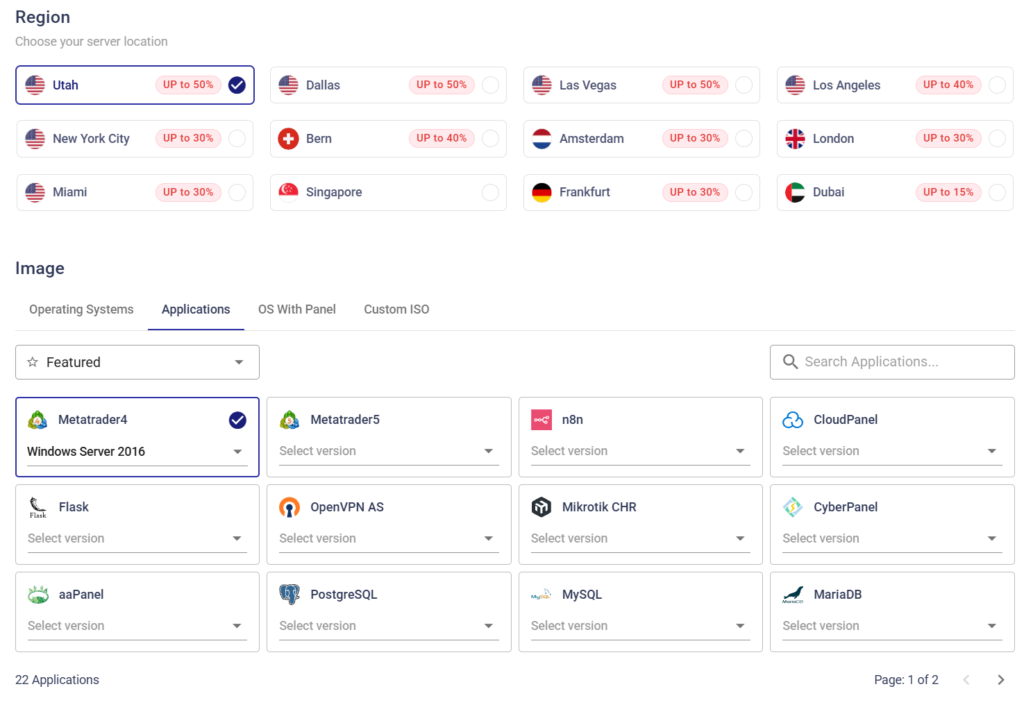The image size is (1024, 707).
Task: Click the Metatrader5 logo icon
Action: point(290,420)
